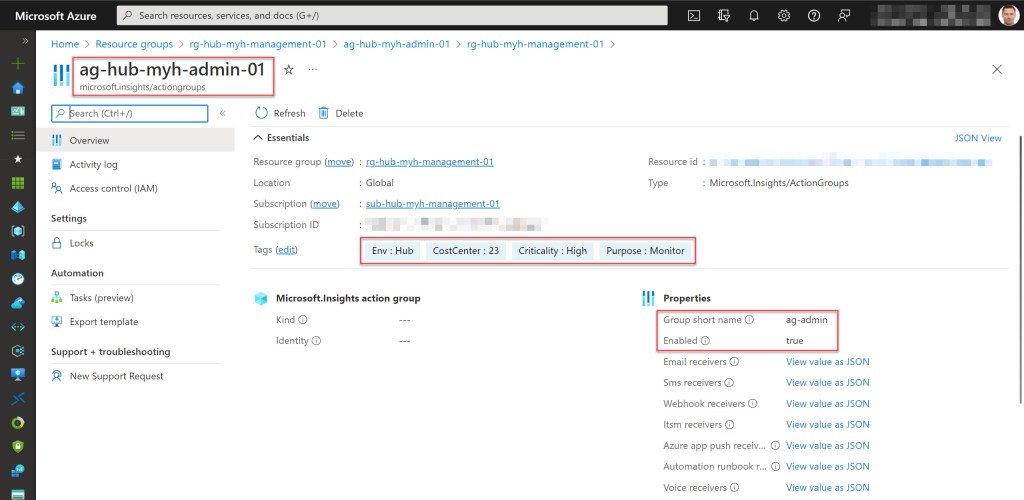Select Access control (IAM) in menu

point(113,188)
